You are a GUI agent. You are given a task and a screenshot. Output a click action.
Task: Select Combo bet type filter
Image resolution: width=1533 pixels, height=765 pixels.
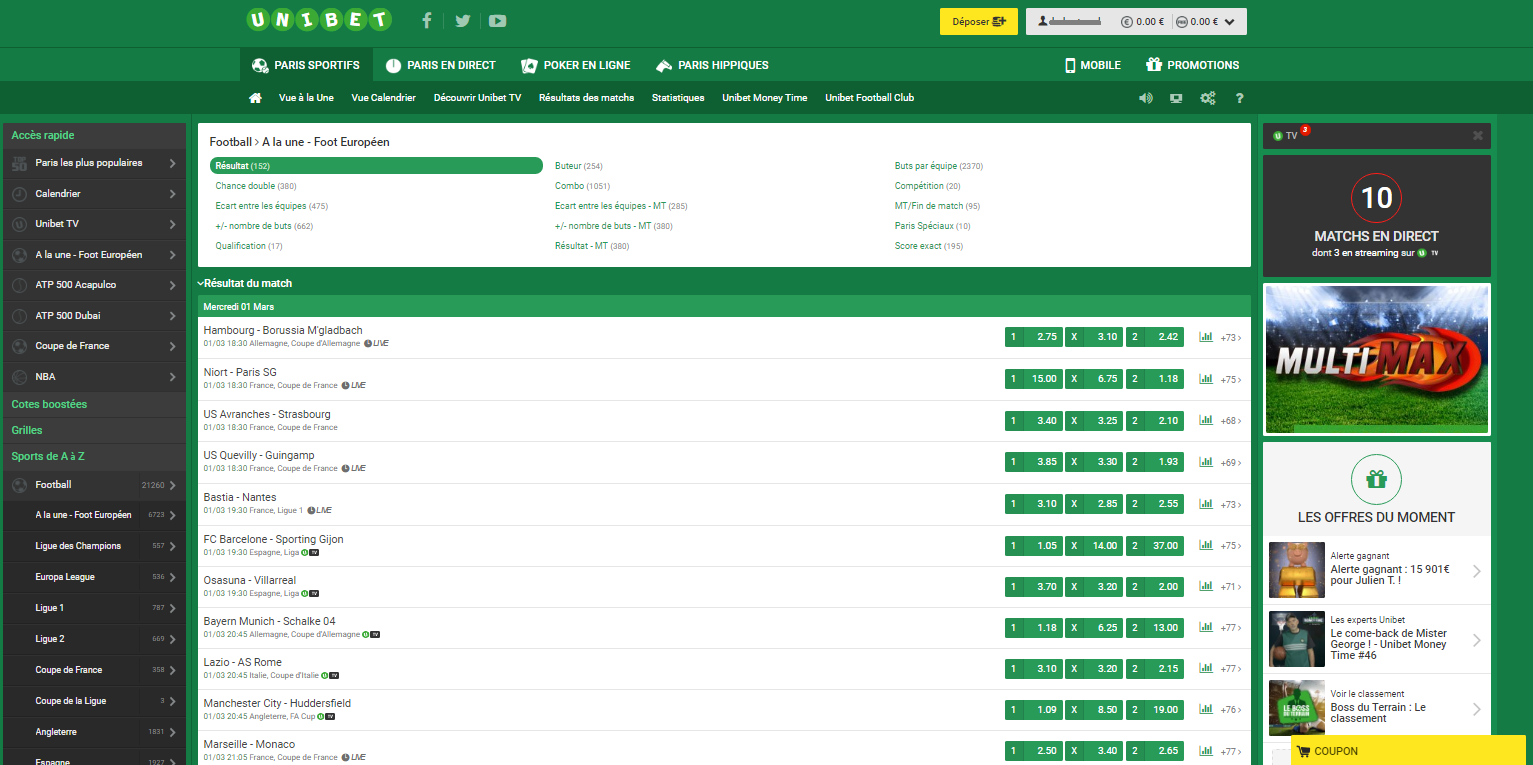(x=582, y=186)
